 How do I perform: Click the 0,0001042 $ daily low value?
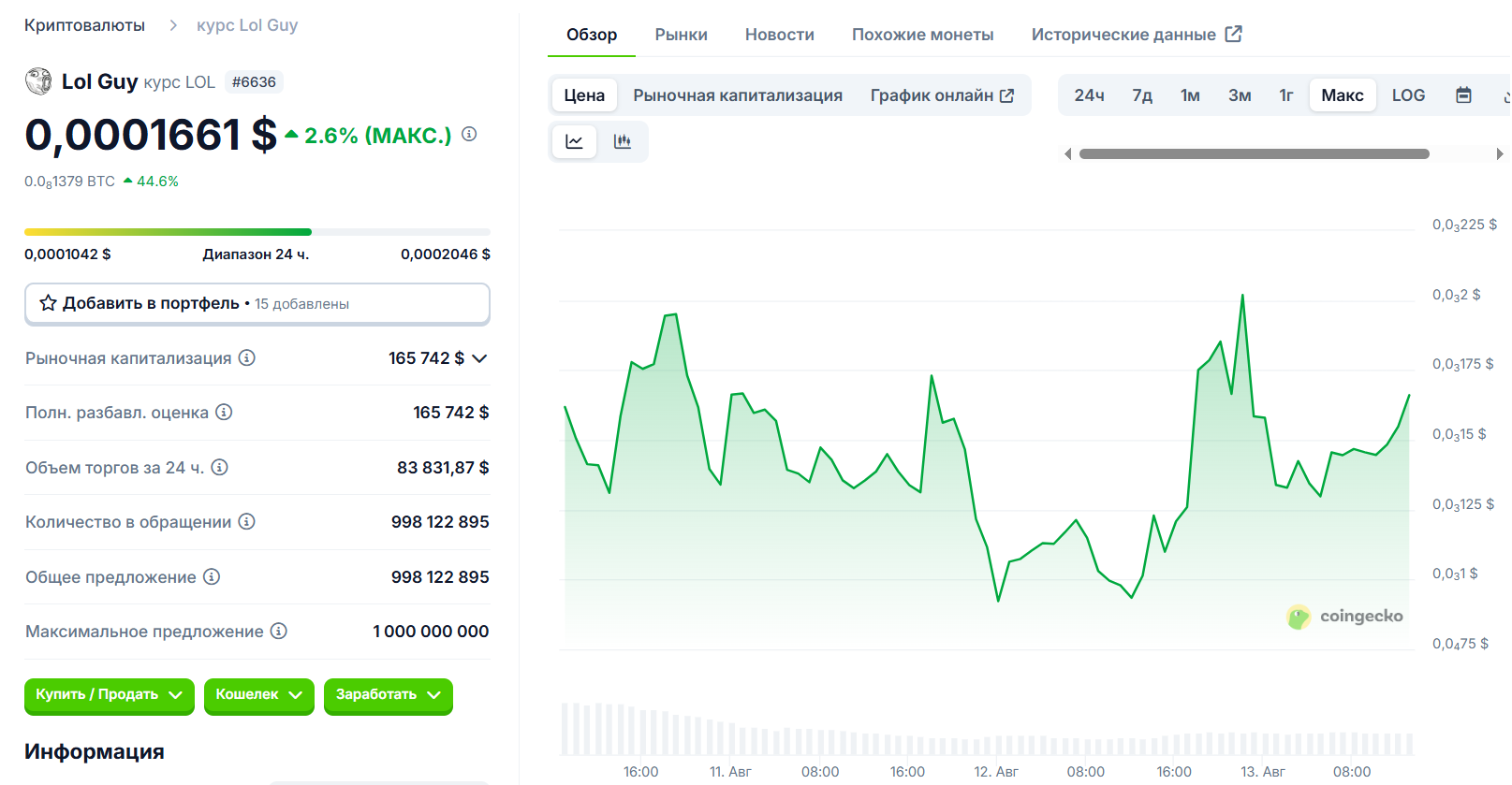pos(67,254)
